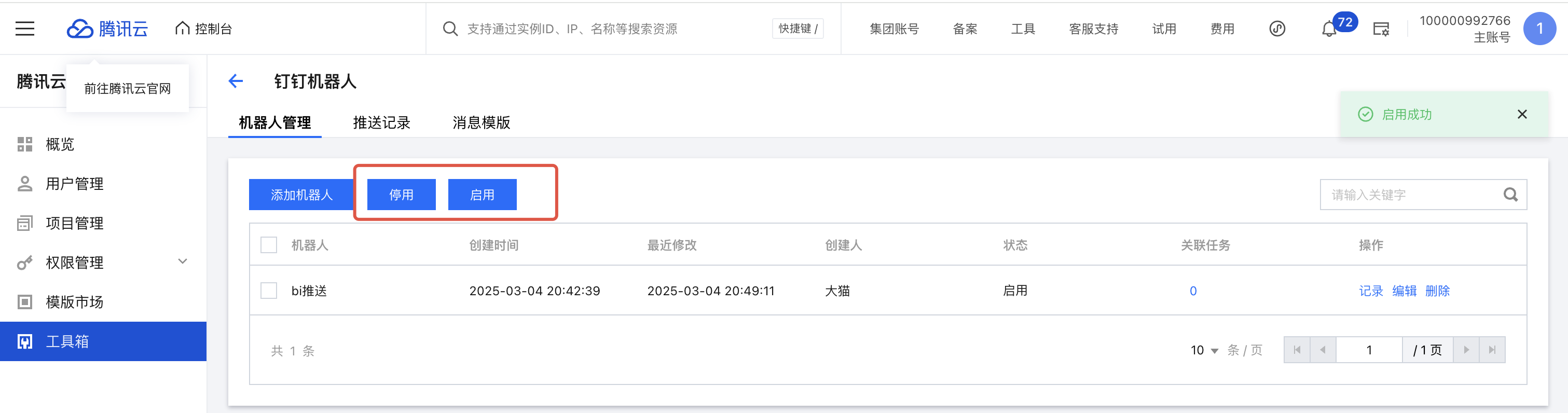Click the magnifier icon in top search
This screenshot has width=1568, height=413.
450,29
